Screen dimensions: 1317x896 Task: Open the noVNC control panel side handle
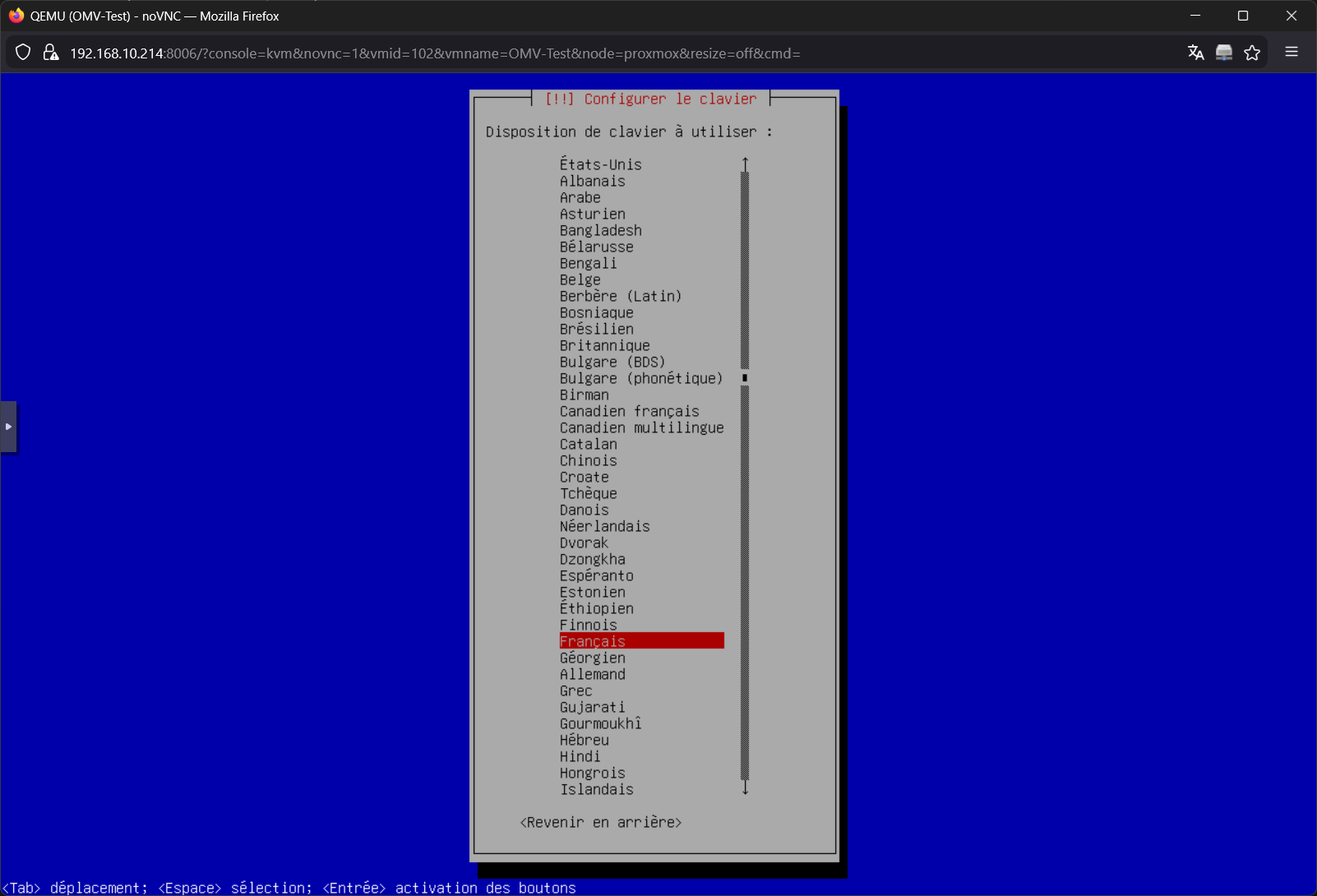pos(8,427)
